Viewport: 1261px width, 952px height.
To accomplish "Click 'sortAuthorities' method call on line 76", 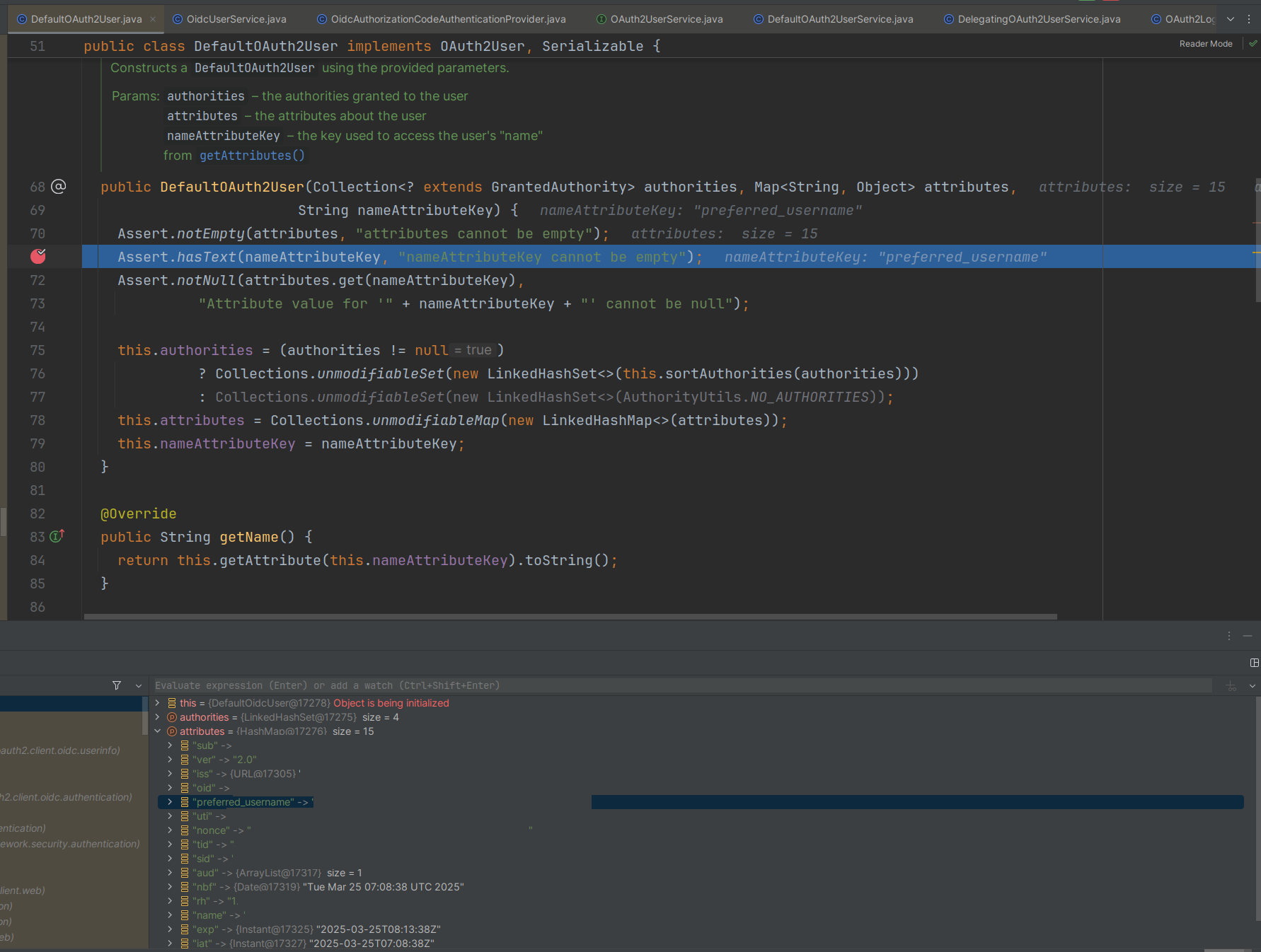I will pos(729,373).
